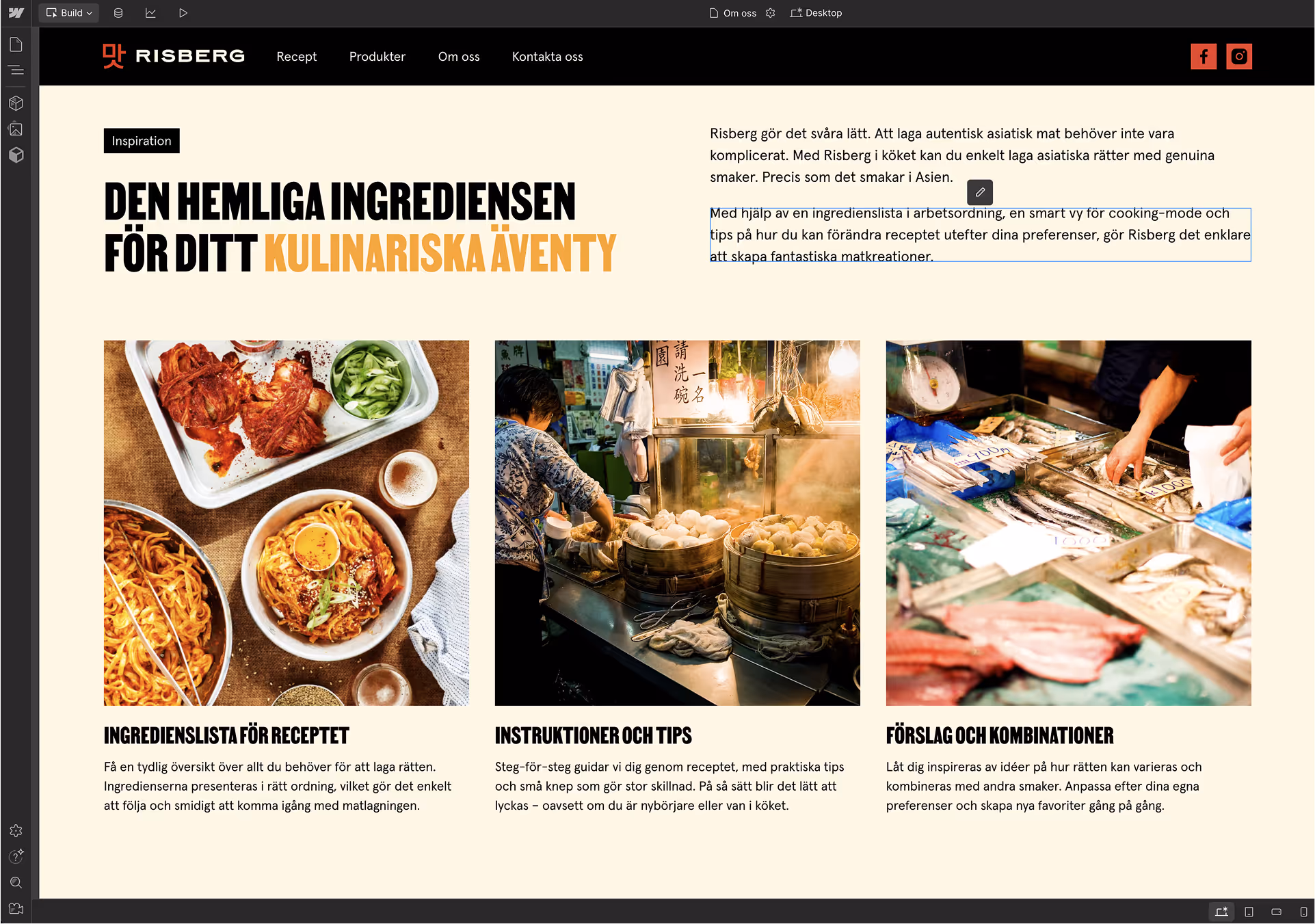Select the noodle dishes image
Image resolution: width=1315 pixels, height=924 pixels.
click(287, 523)
